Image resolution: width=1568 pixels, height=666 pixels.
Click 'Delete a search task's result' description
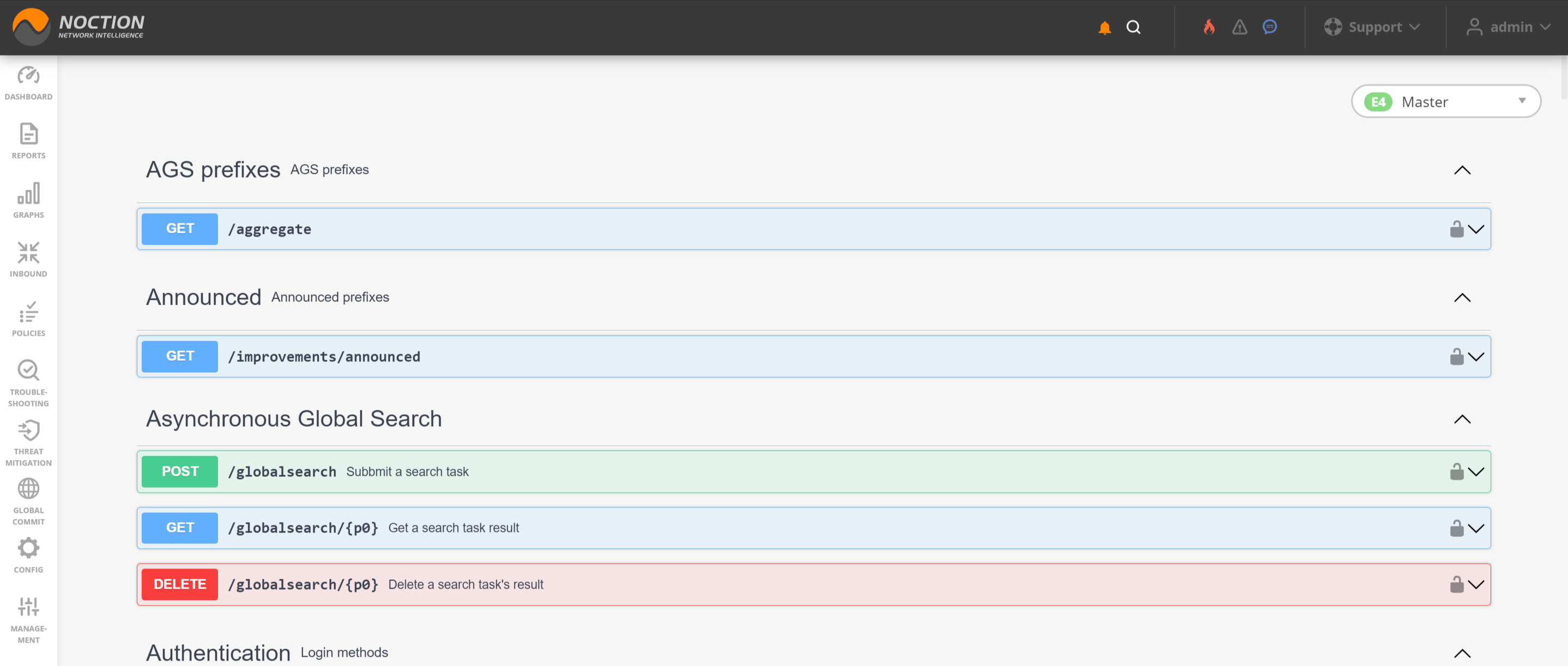pyautogui.click(x=465, y=584)
